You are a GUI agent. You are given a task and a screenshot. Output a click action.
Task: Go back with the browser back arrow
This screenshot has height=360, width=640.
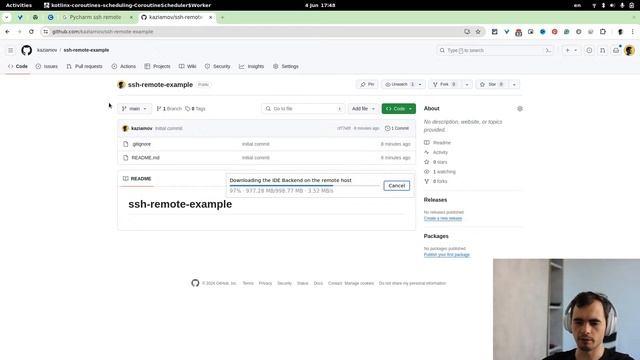pos(7,31)
